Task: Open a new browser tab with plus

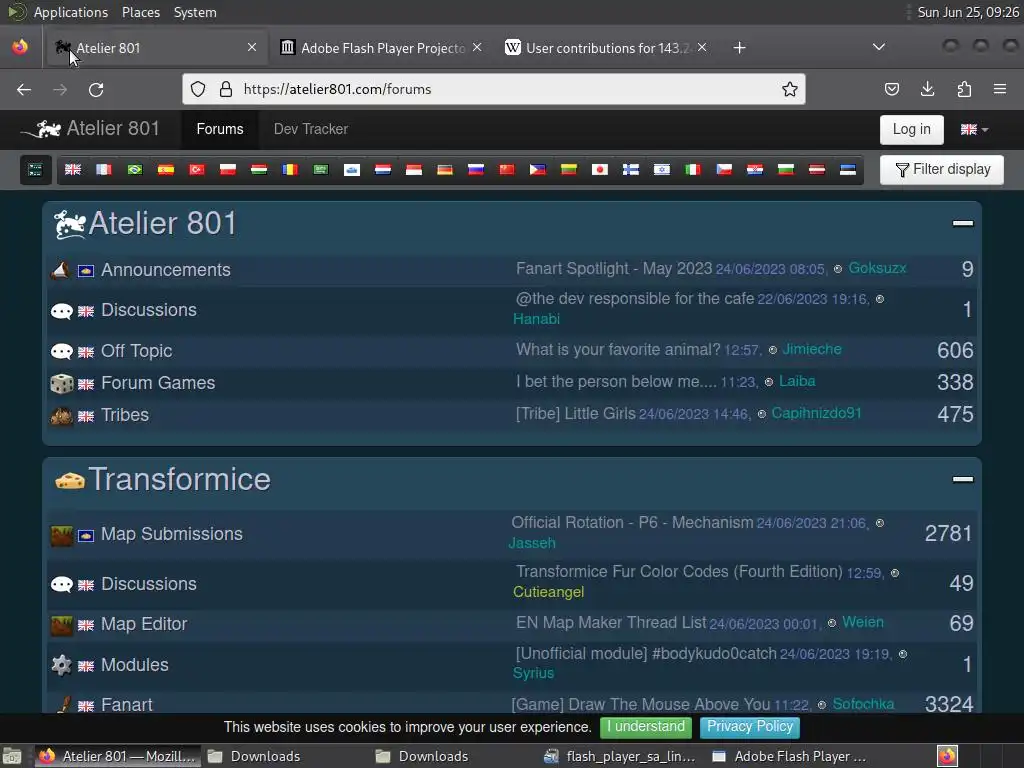Action: (x=739, y=48)
